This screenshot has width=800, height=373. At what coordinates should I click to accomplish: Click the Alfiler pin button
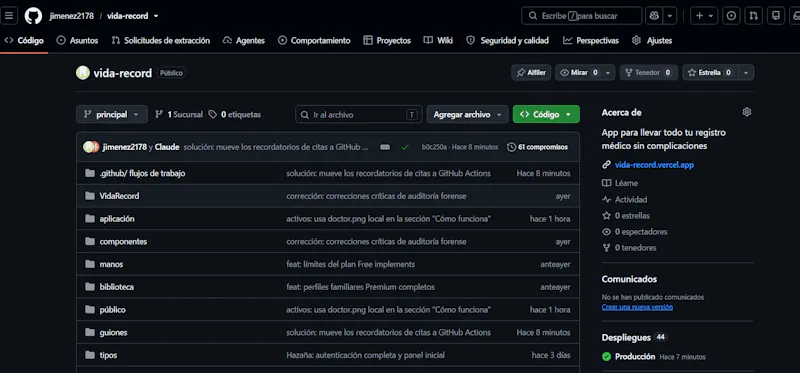531,72
